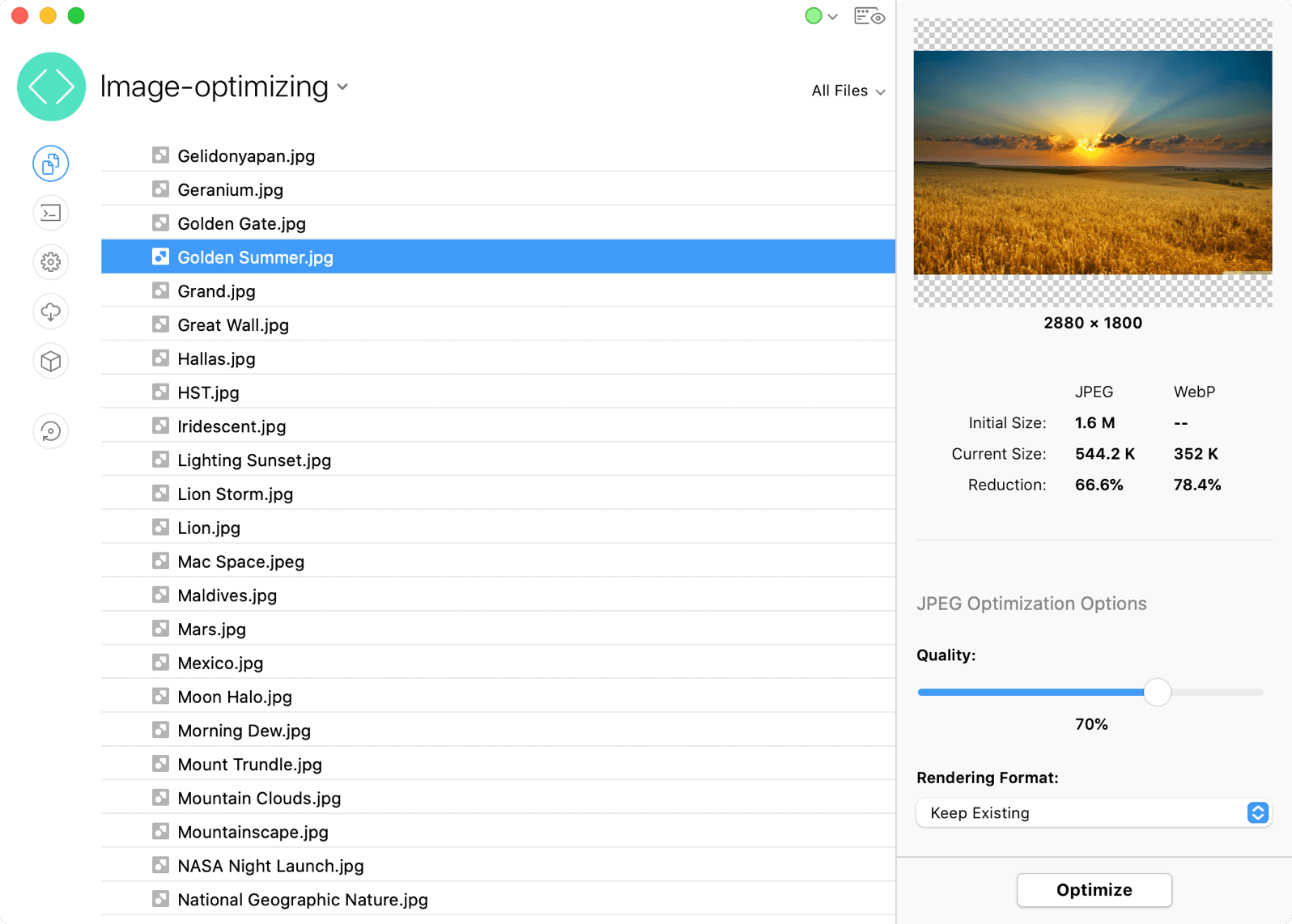
Task: Select the Mexico.jpg file name
Action: (220, 663)
